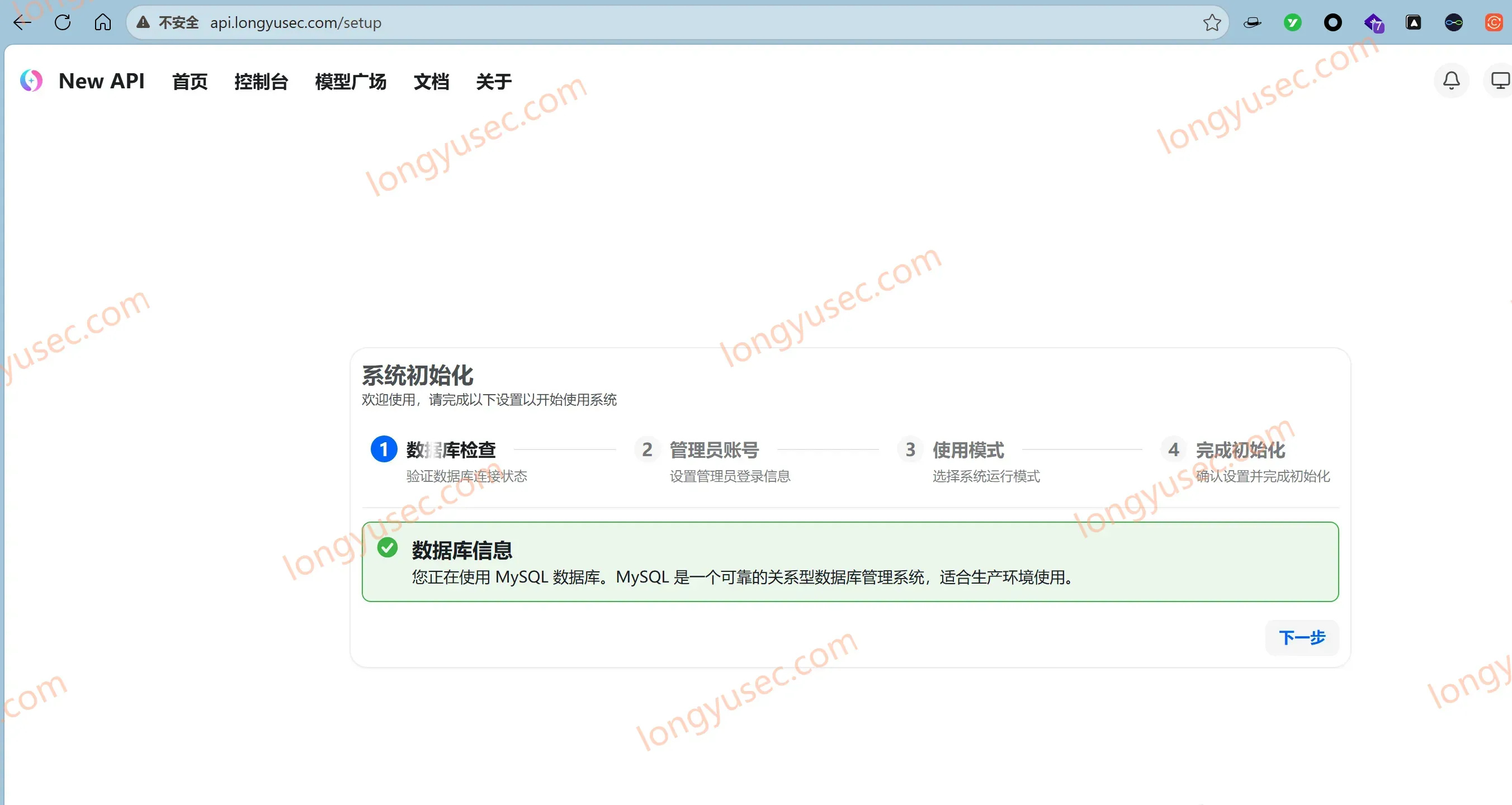
Task: Go to 模型广场 page
Action: tap(351, 82)
